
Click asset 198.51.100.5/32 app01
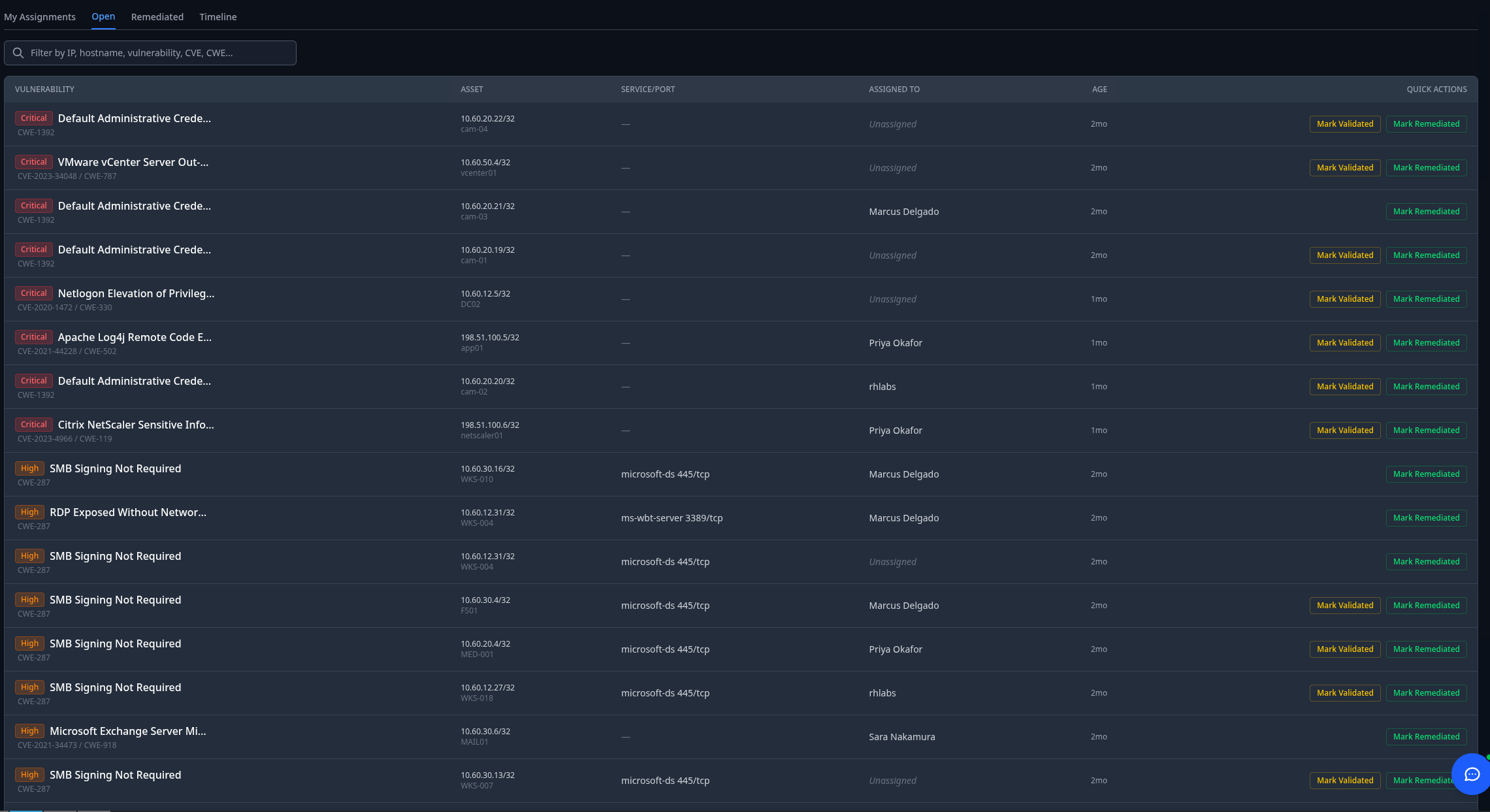(490, 342)
